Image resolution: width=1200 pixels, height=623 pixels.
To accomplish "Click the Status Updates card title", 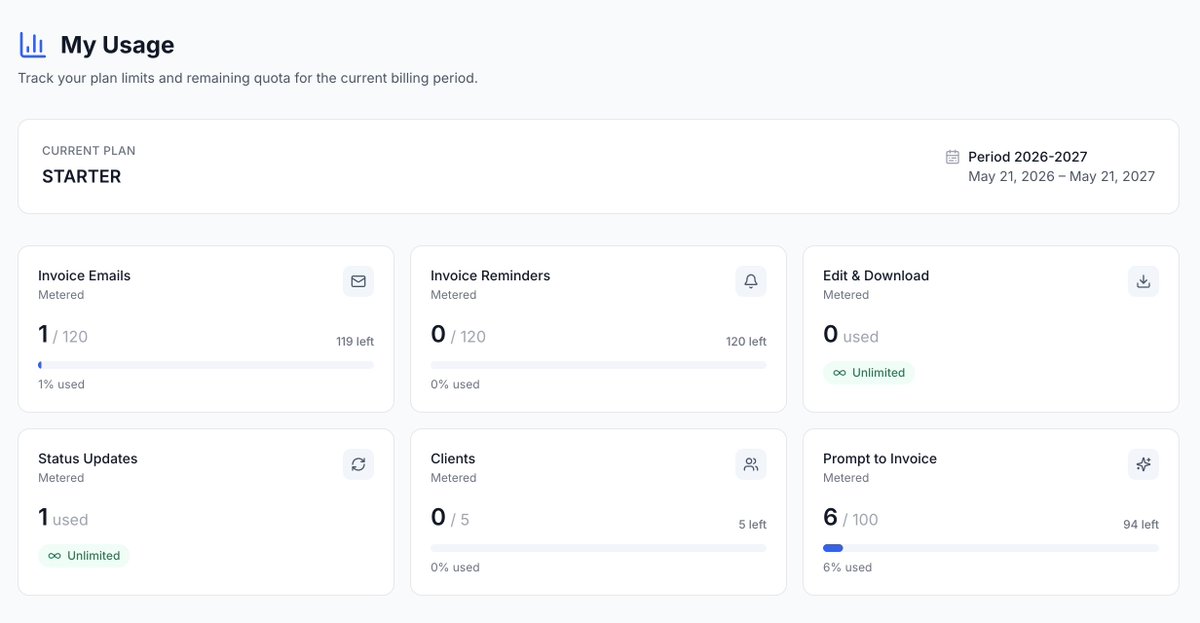I will click(x=88, y=459).
